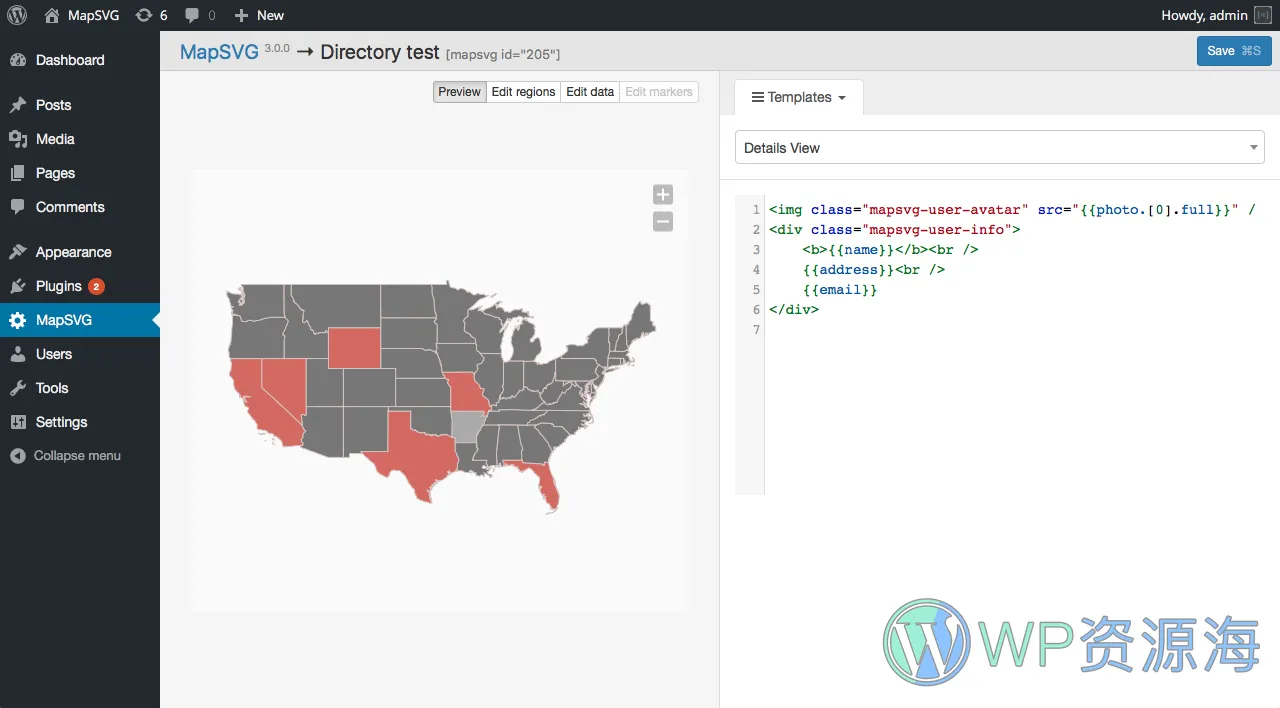This screenshot has height=708, width=1280.
Task: Click the Tools wrench icon
Action: pyautogui.click(x=18, y=388)
